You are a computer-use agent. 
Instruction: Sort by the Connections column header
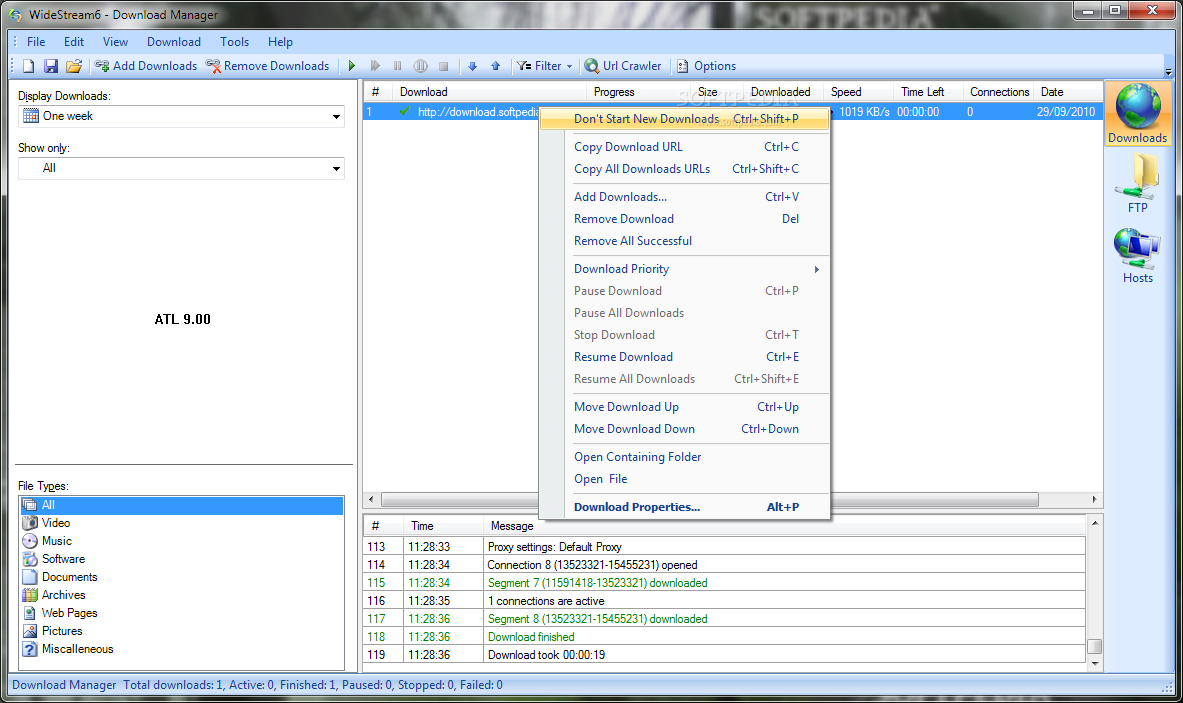click(x=1000, y=92)
